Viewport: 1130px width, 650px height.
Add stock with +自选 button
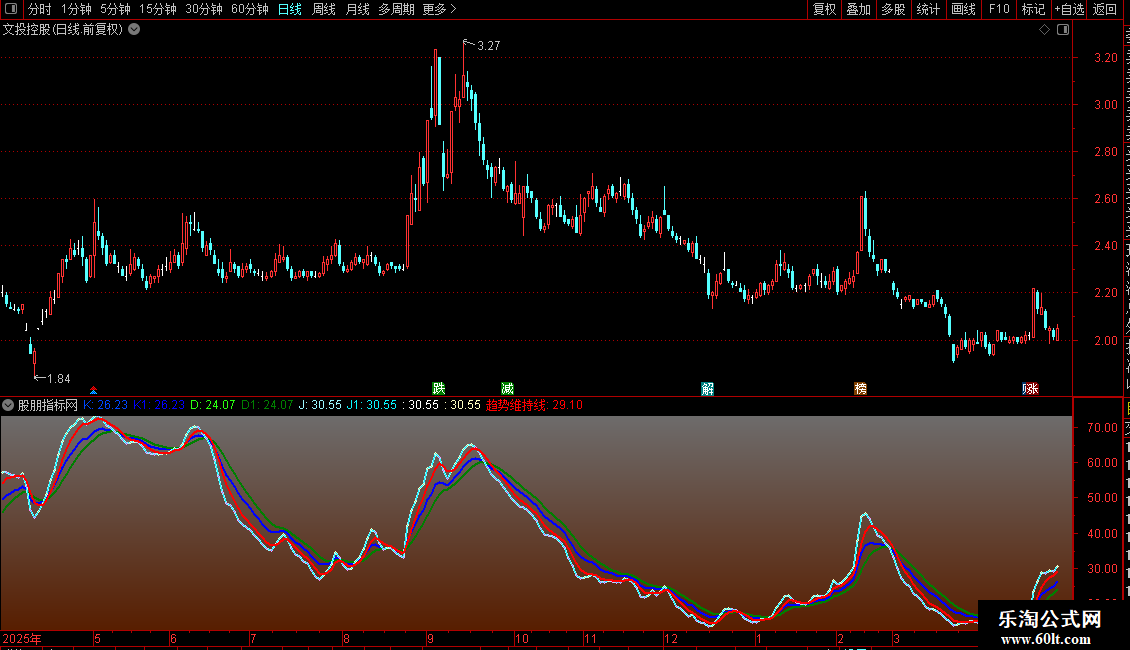1069,9
